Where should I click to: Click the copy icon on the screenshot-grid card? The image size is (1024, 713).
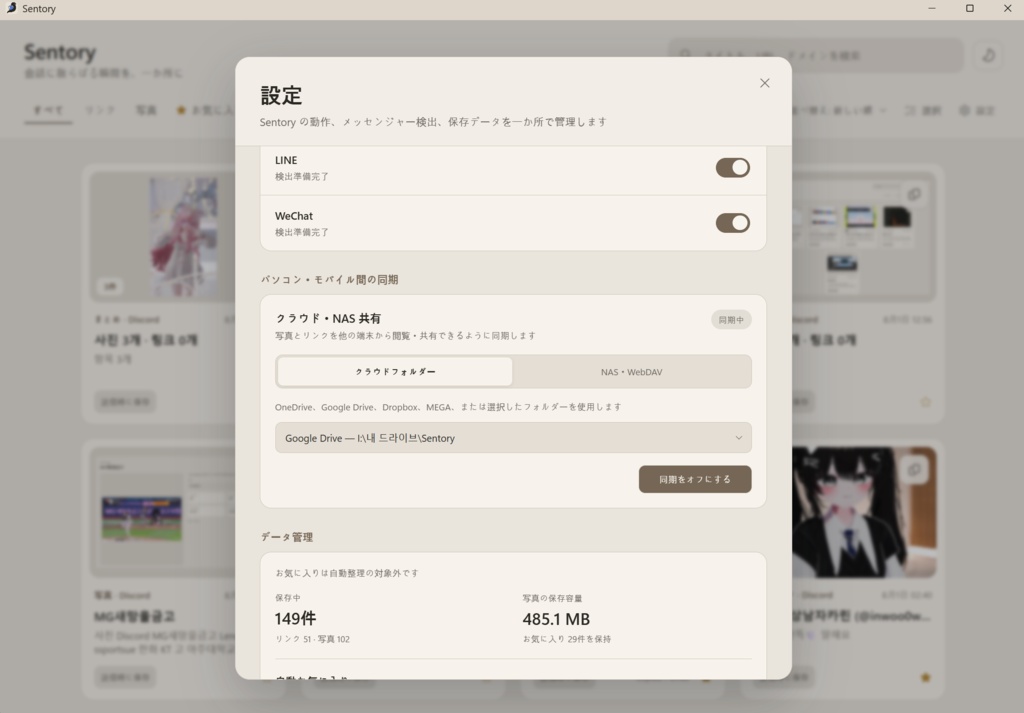tap(914, 194)
